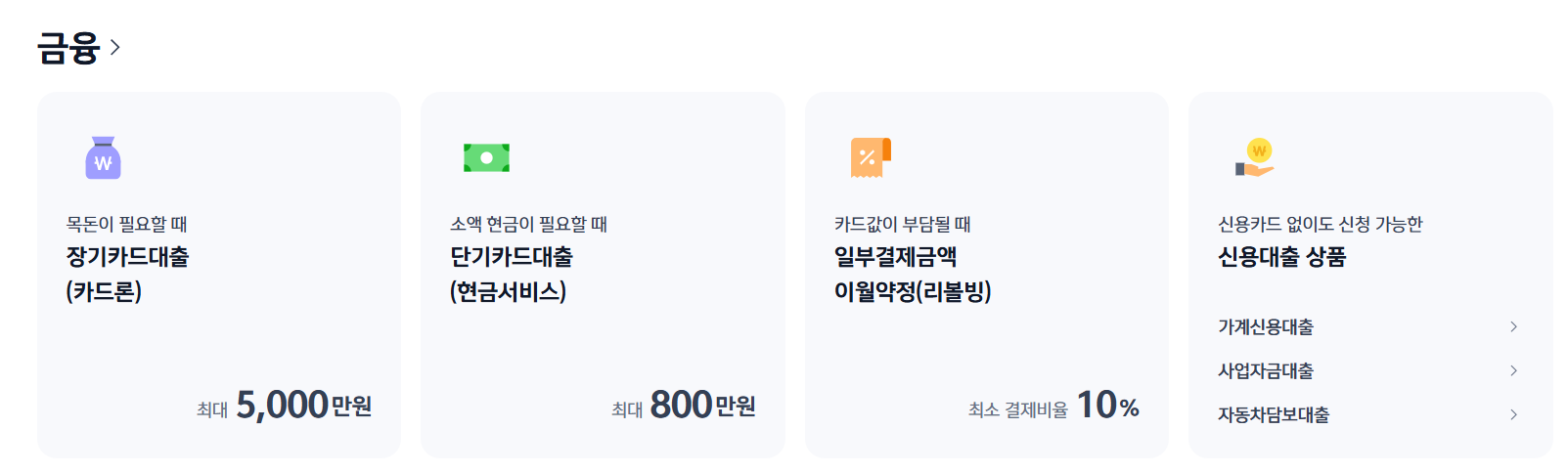Click the hand holding coin icon

(1255, 157)
